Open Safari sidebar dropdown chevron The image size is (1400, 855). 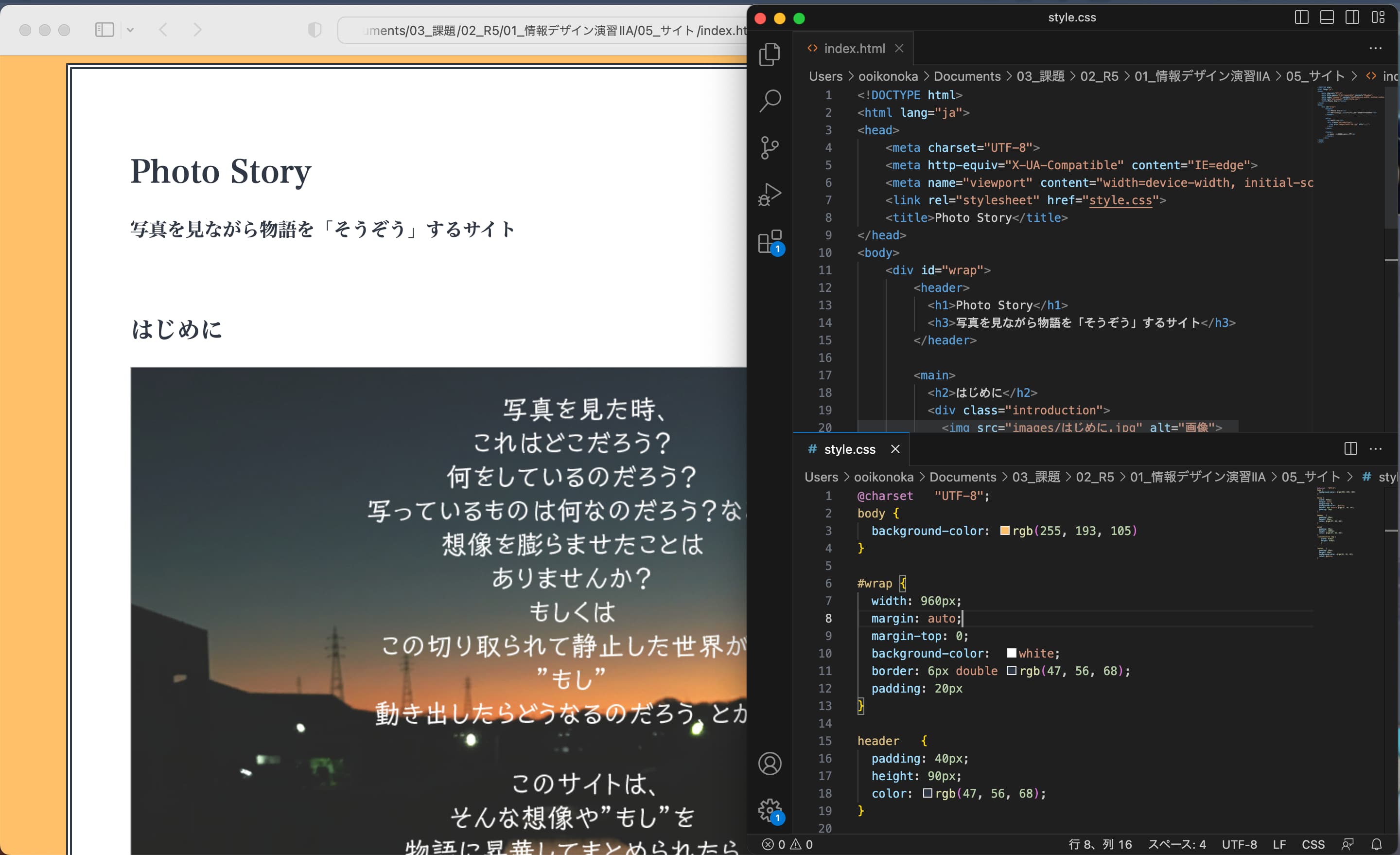pos(130,30)
